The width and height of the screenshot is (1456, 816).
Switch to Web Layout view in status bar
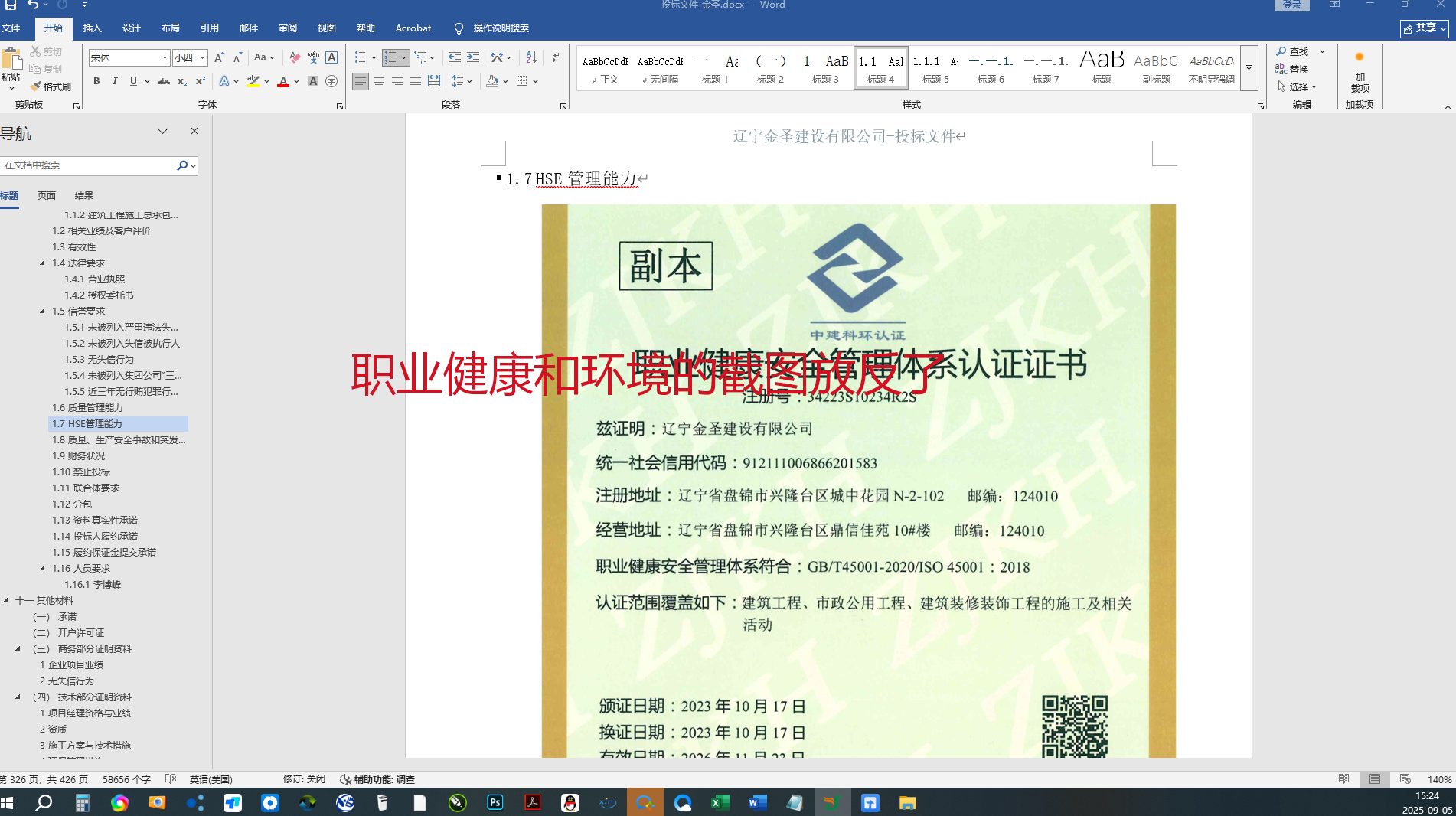coord(1405,779)
